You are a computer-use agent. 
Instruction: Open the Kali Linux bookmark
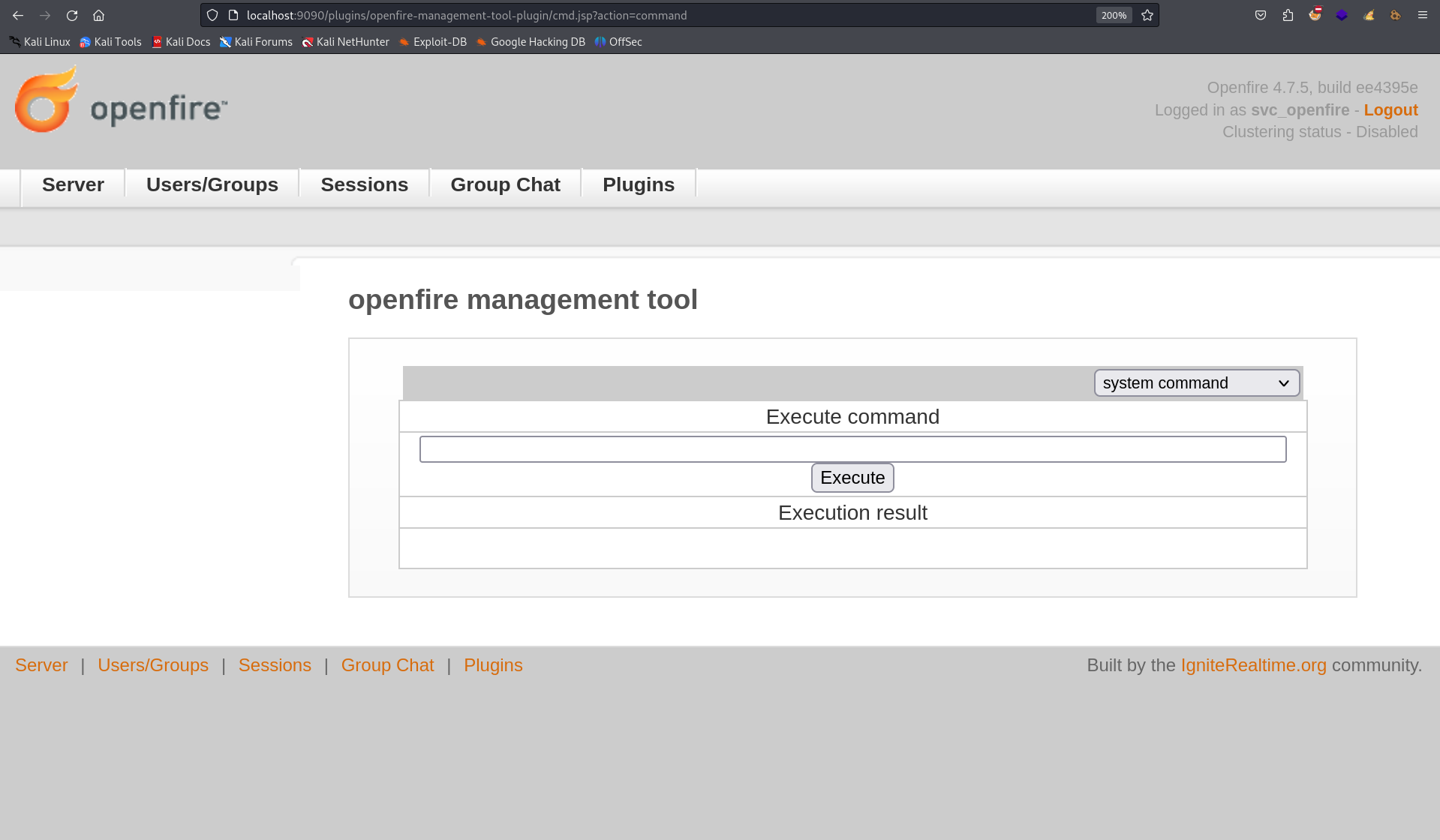click(40, 42)
